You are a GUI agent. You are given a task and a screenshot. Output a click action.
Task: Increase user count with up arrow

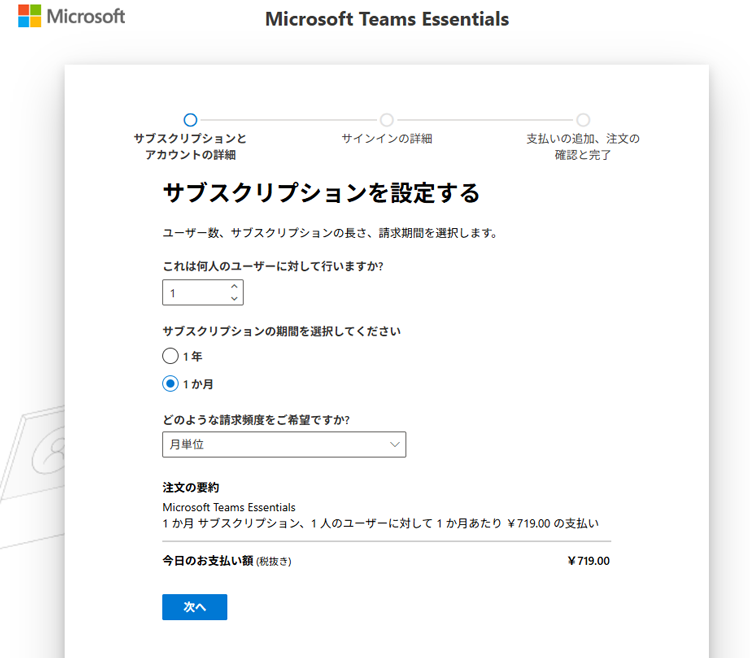tap(234, 286)
